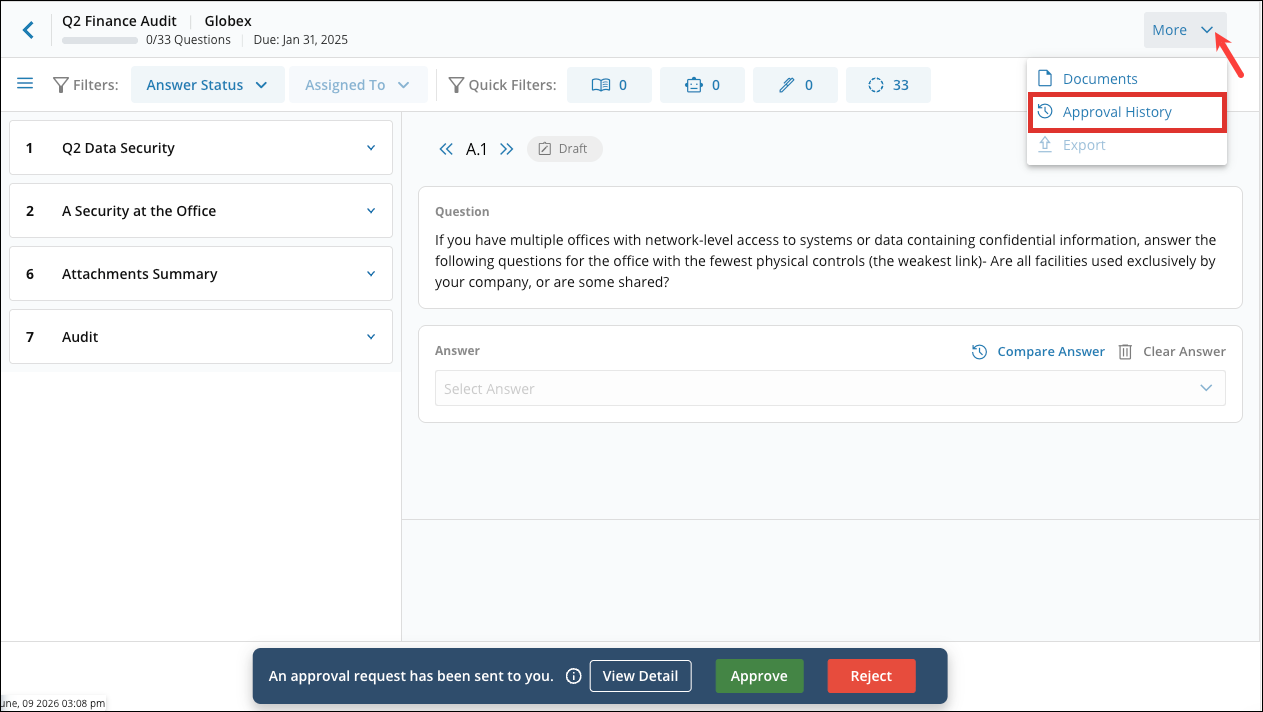
Task: Click the Draft status badge
Action: 565,149
